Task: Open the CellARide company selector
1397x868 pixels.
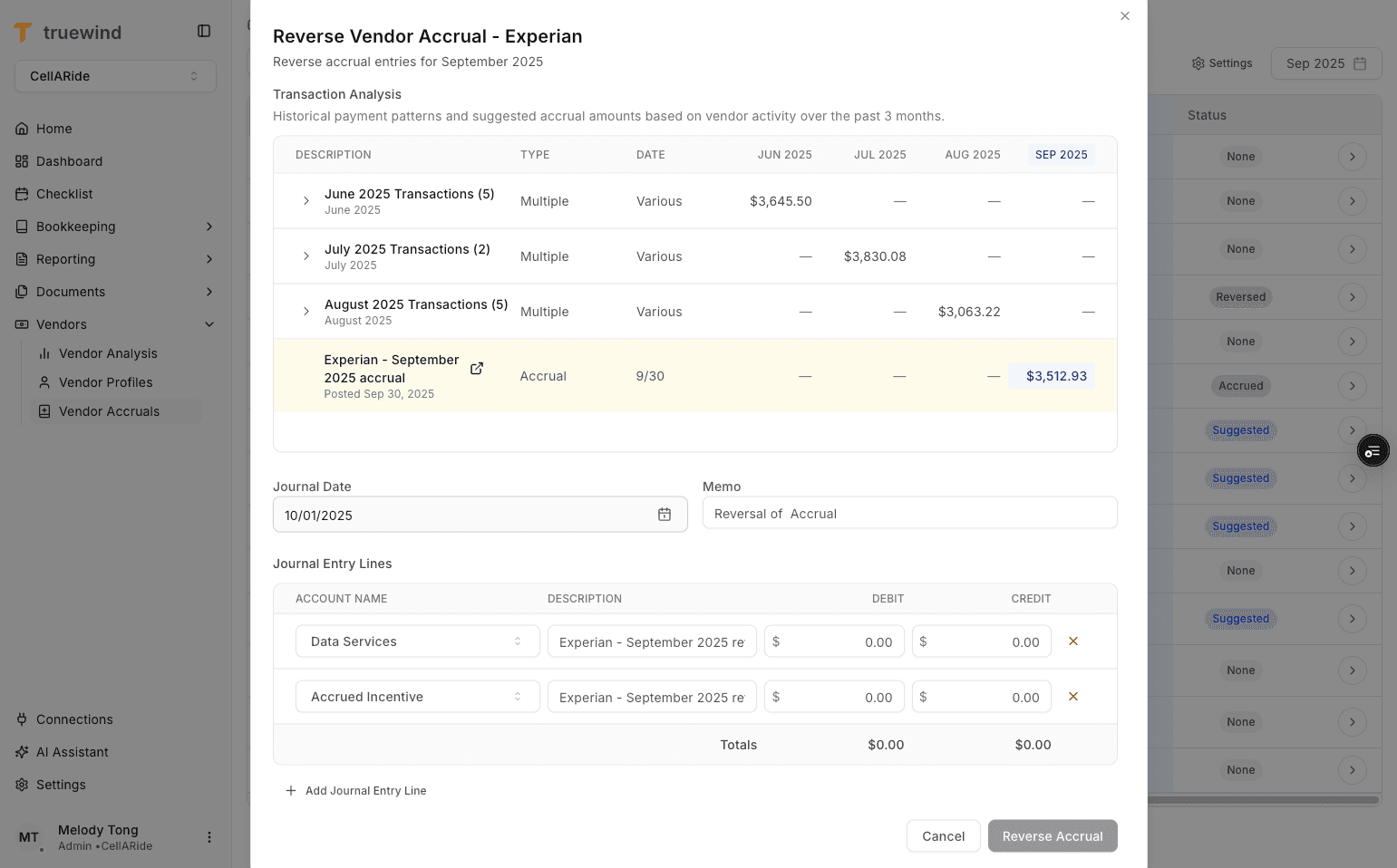Action: (x=115, y=76)
